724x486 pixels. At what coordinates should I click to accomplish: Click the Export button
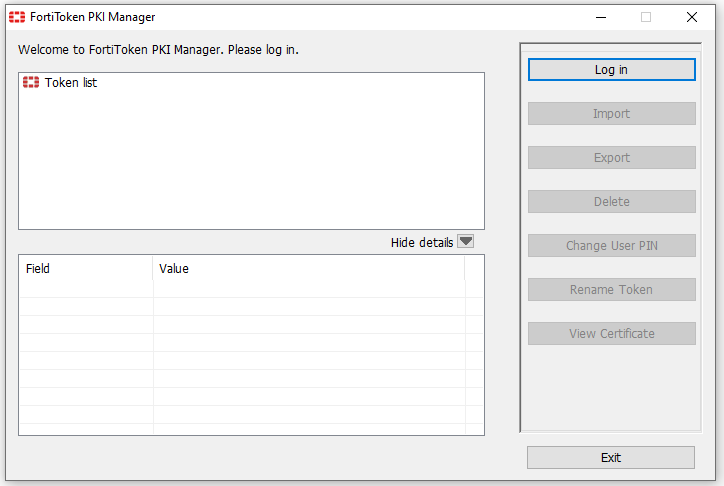click(611, 158)
